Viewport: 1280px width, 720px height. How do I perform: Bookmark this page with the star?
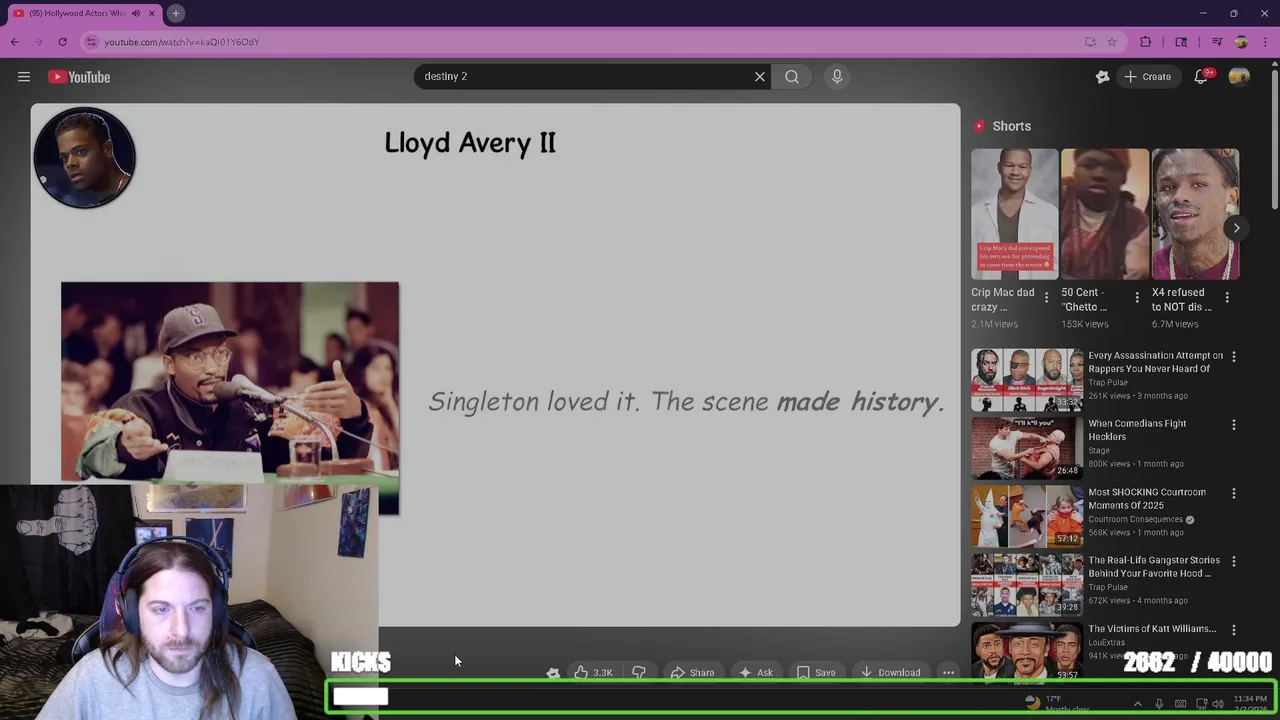pos(1112,42)
